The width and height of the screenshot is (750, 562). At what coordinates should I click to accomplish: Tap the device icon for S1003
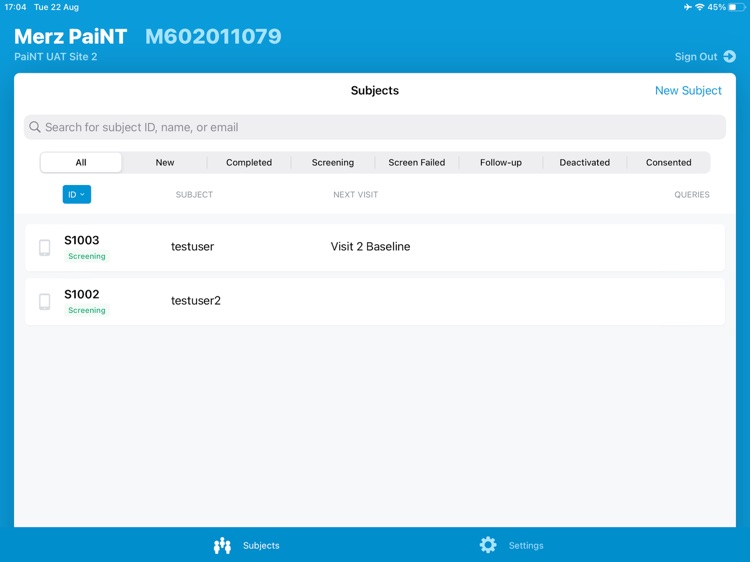coord(44,248)
